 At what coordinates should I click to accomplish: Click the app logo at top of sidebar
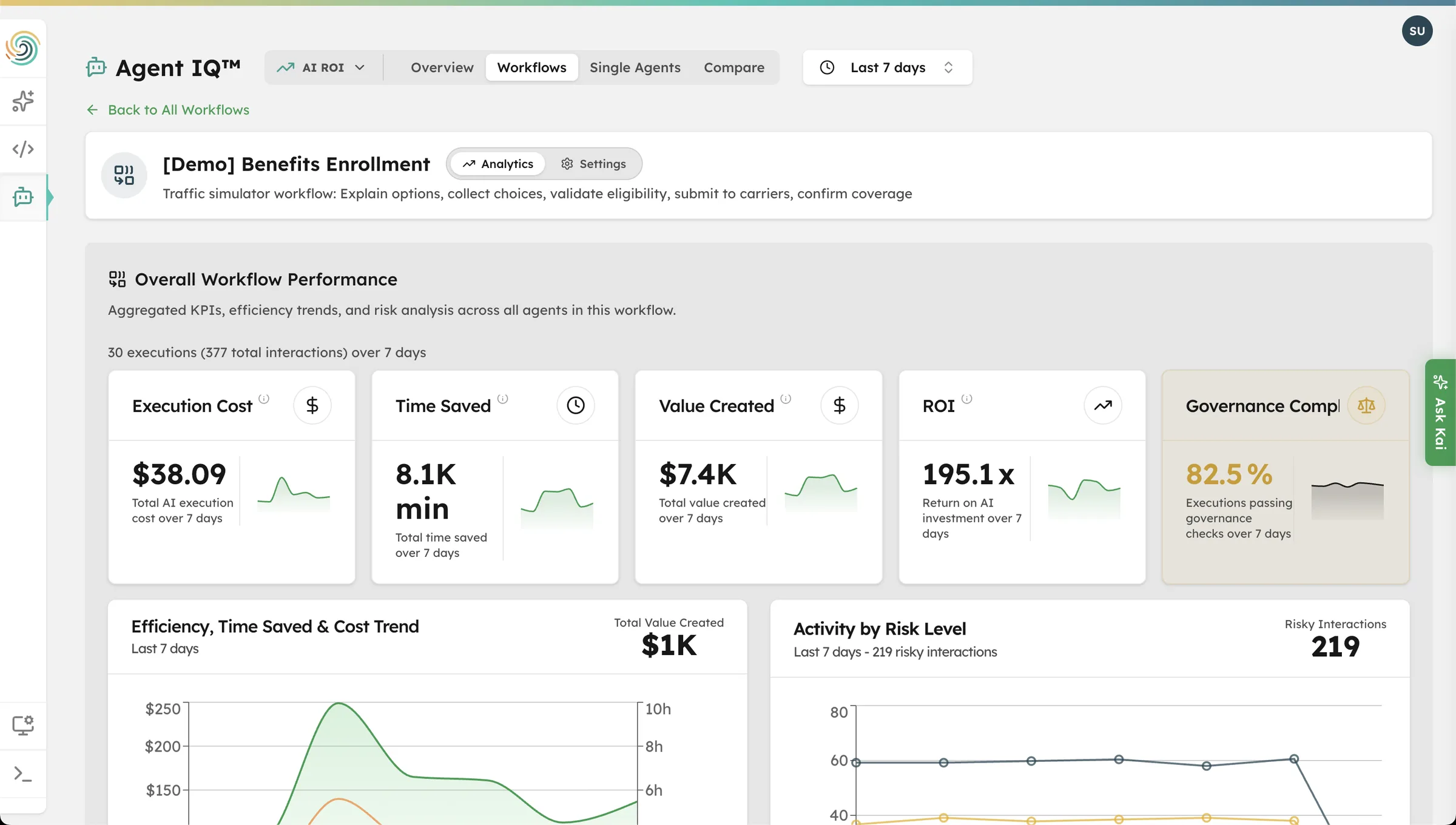coord(22,48)
